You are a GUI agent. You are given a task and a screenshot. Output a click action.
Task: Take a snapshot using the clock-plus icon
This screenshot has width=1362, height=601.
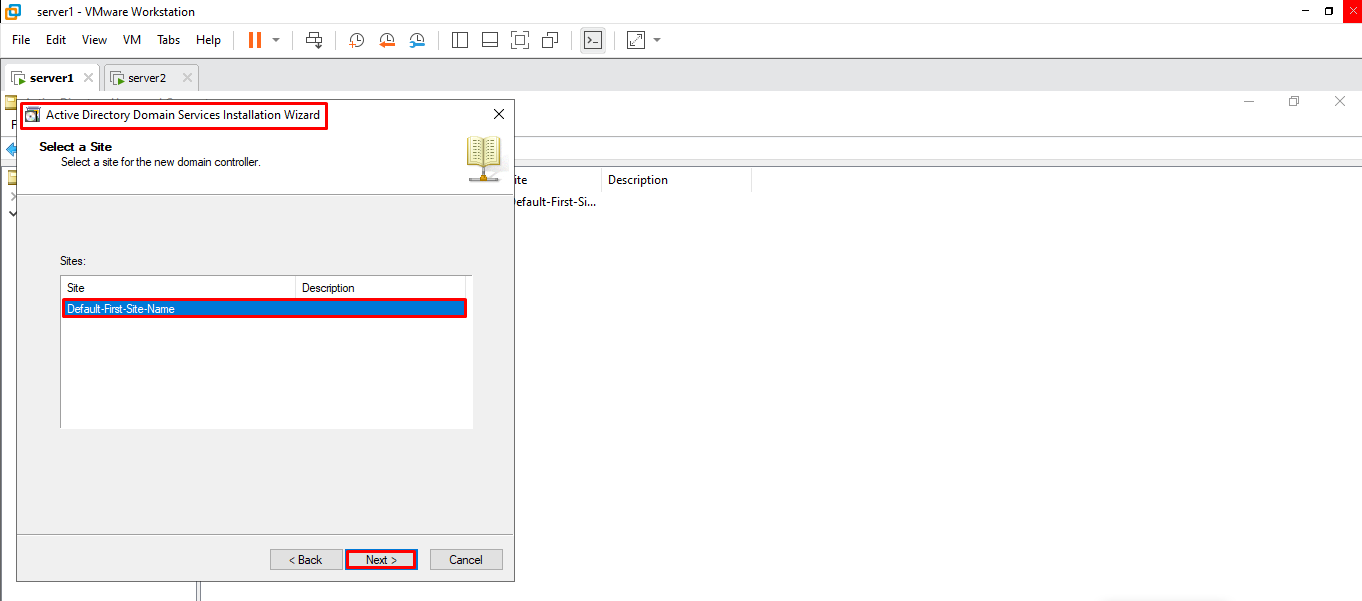click(x=356, y=40)
